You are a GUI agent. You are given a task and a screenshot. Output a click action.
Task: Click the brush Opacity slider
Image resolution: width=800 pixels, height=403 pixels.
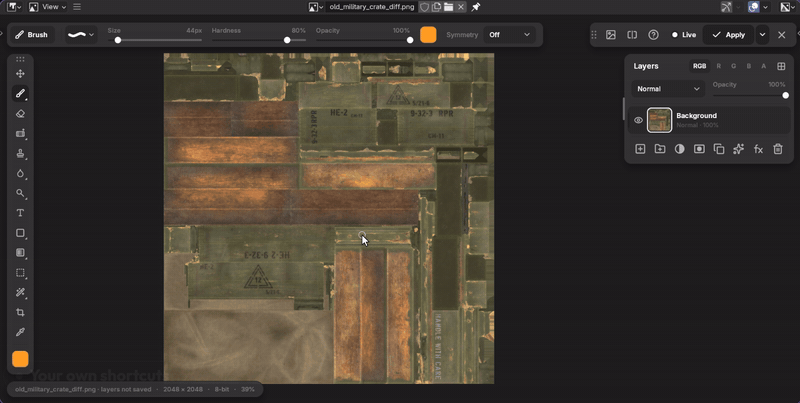[x=363, y=40]
